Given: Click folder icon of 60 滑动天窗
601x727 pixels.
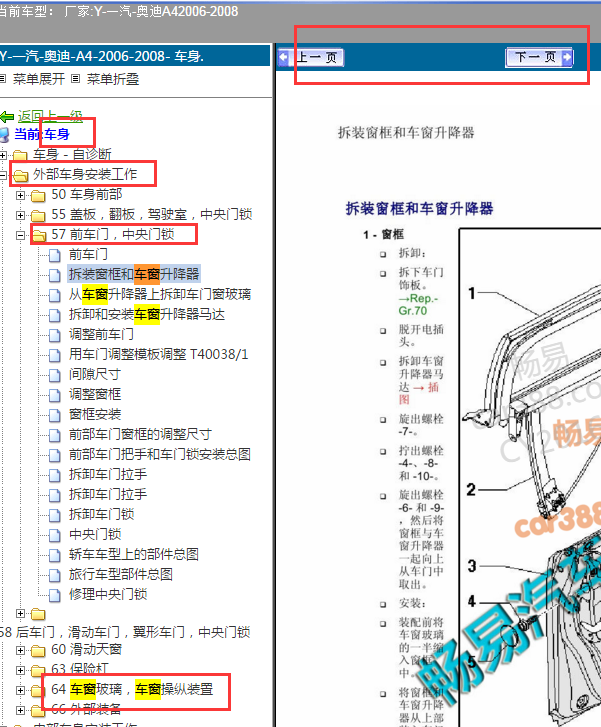Looking at the screenshot, I should (x=38, y=650).
